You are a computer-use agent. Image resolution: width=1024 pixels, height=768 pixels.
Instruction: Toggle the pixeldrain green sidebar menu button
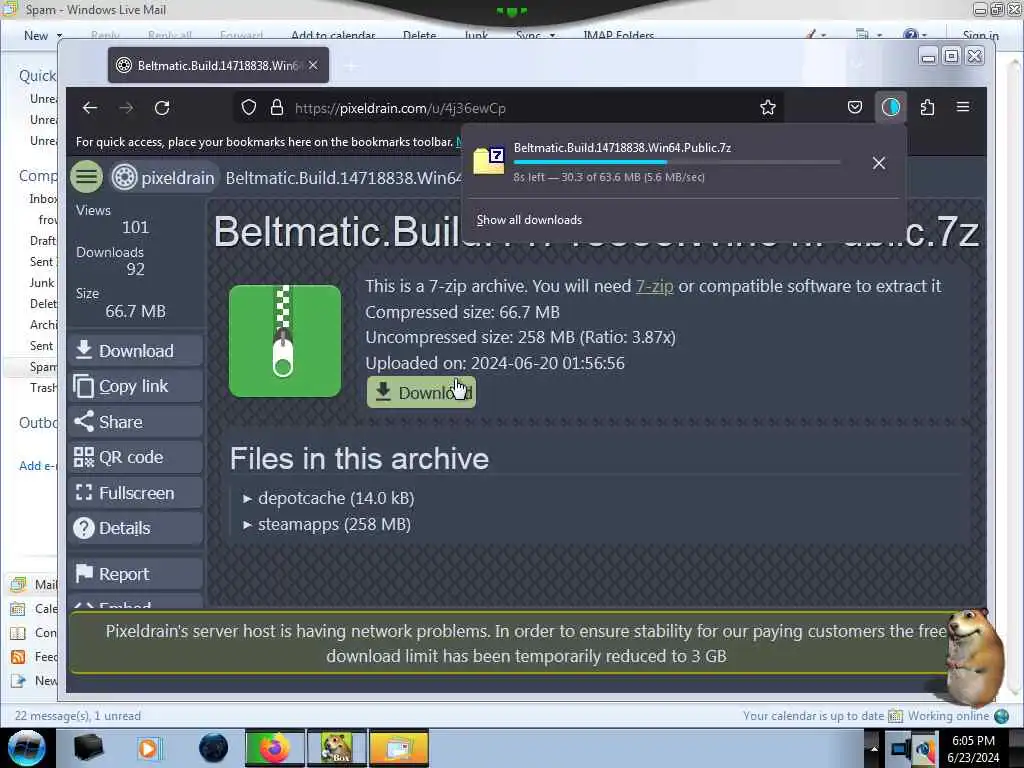click(x=86, y=177)
